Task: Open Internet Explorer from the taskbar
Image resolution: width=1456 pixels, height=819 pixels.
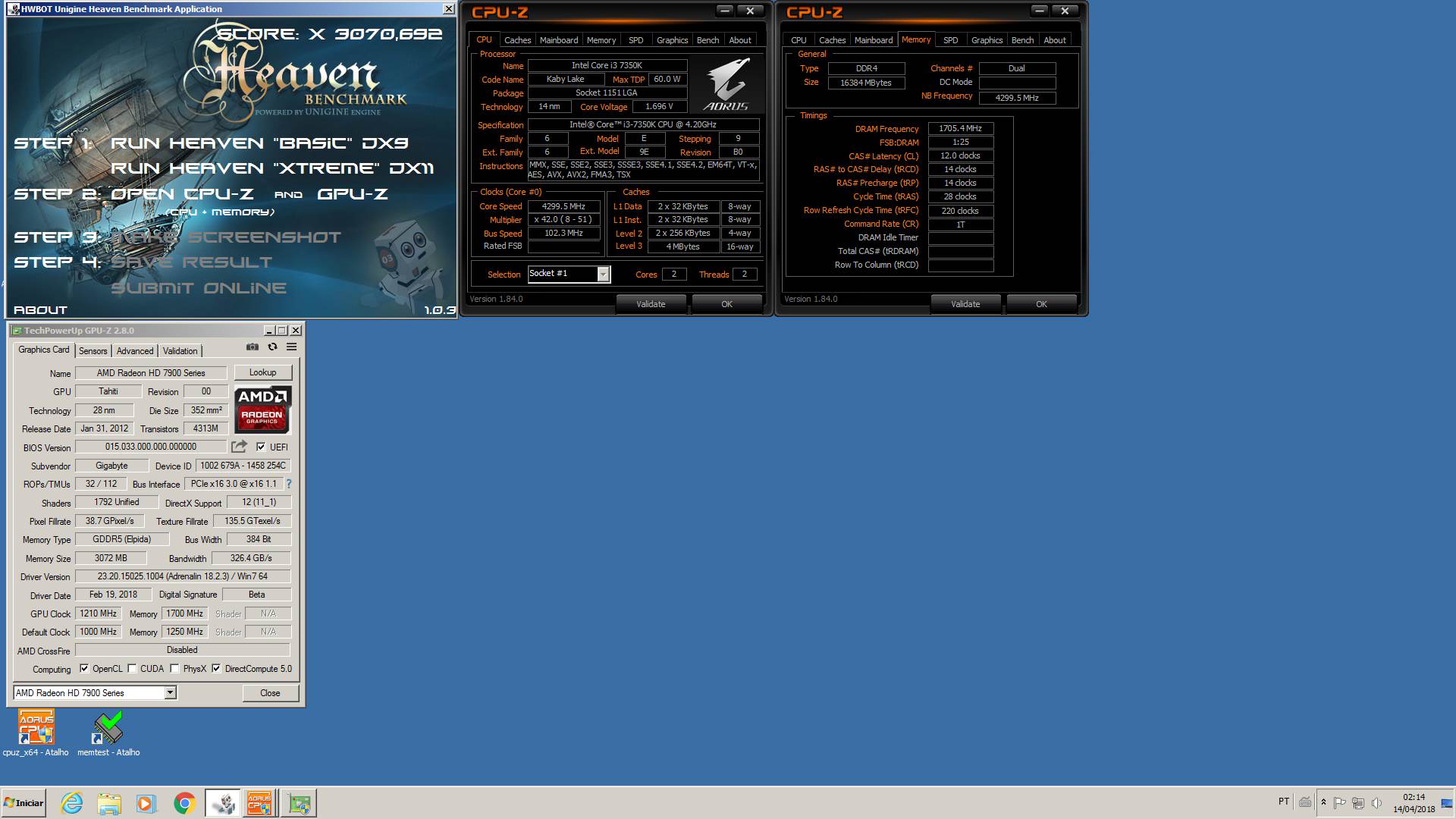Action: tap(72, 803)
